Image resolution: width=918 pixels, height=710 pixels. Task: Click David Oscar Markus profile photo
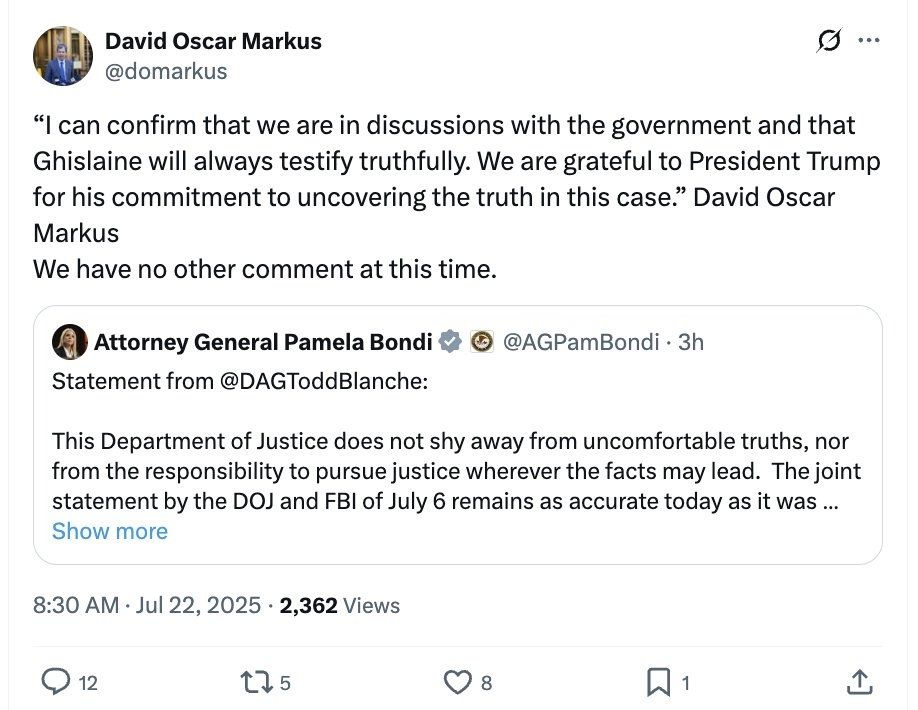point(62,55)
